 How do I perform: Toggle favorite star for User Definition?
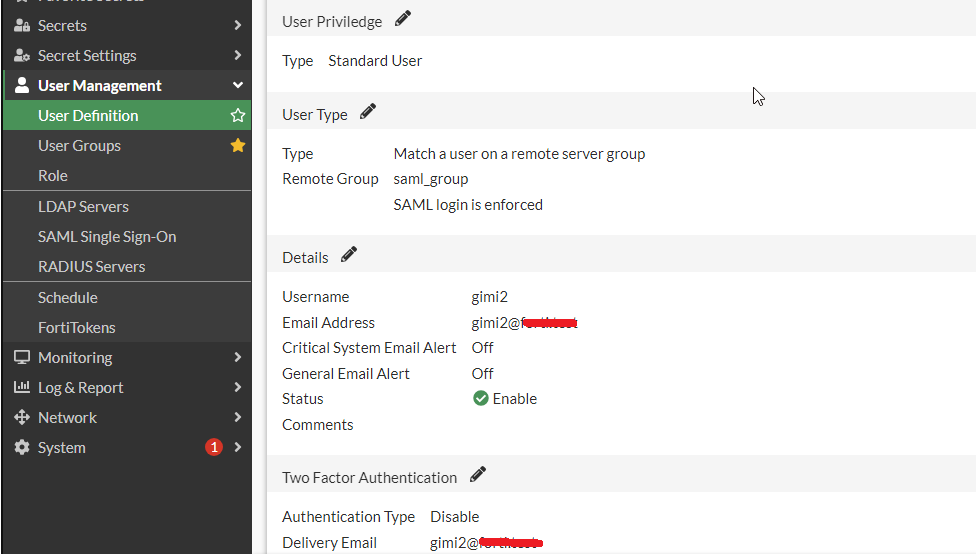238,116
